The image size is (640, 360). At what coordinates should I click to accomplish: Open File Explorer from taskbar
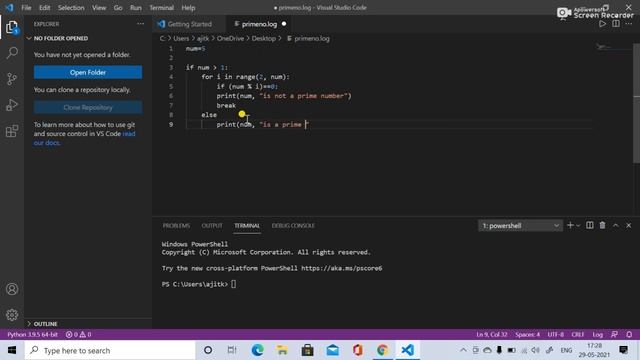[282, 350]
